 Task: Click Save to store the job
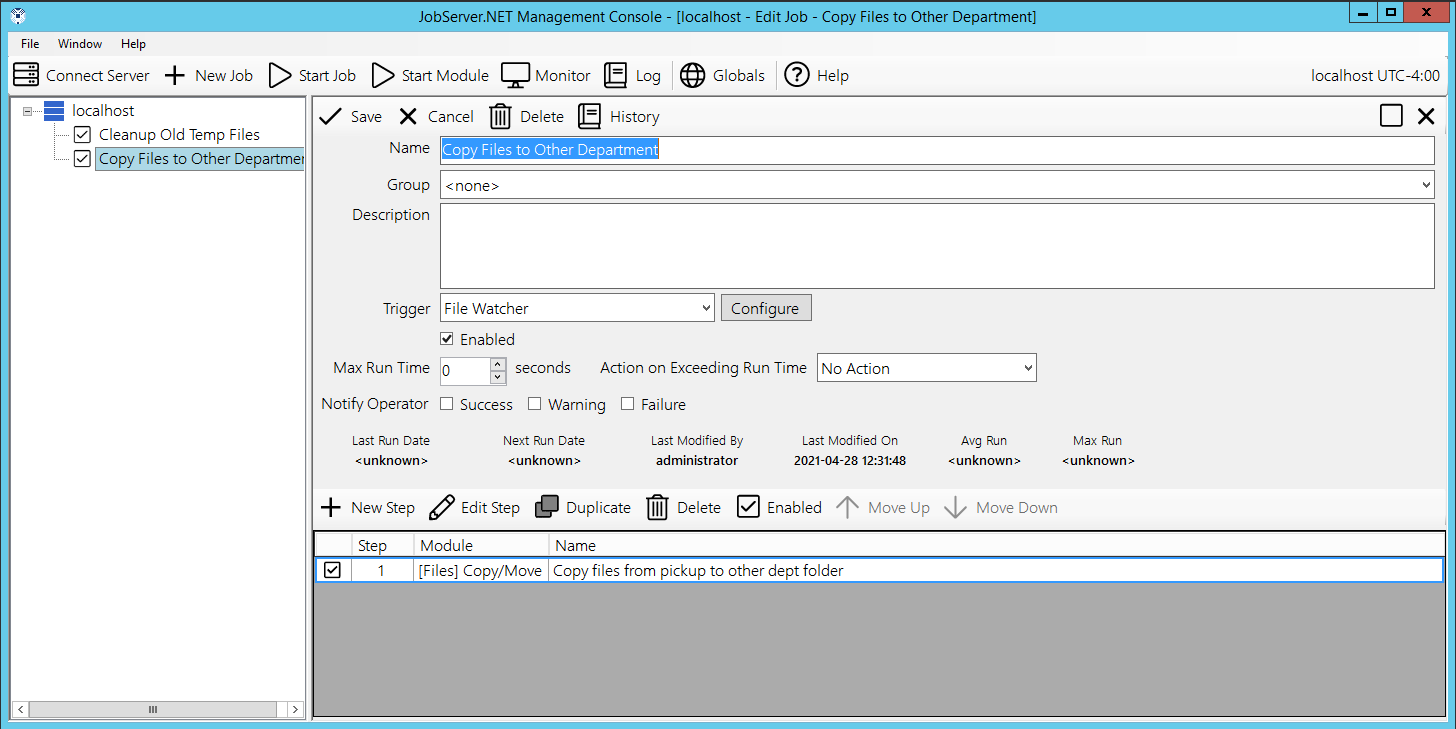click(351, 116)
